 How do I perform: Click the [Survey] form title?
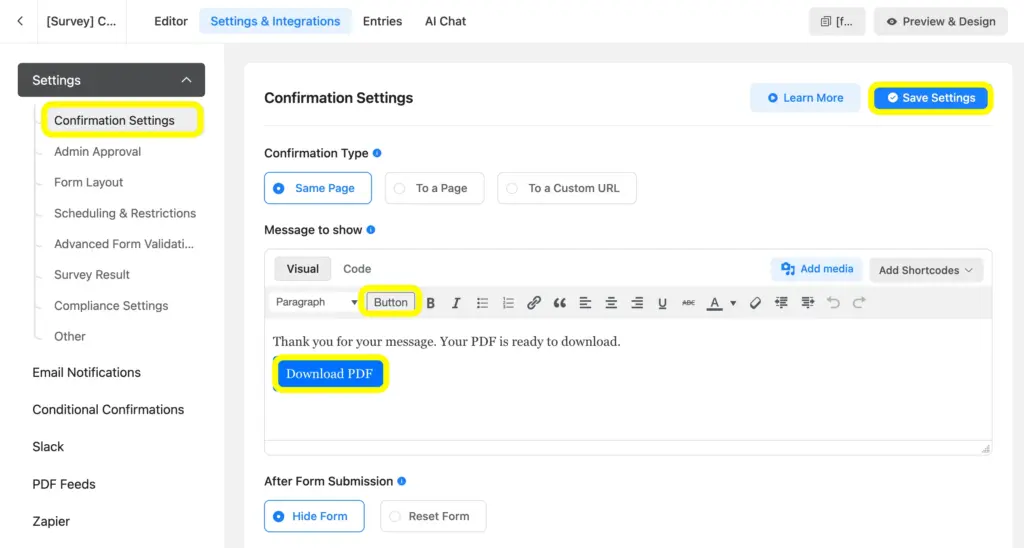click(x=81, y=22)
